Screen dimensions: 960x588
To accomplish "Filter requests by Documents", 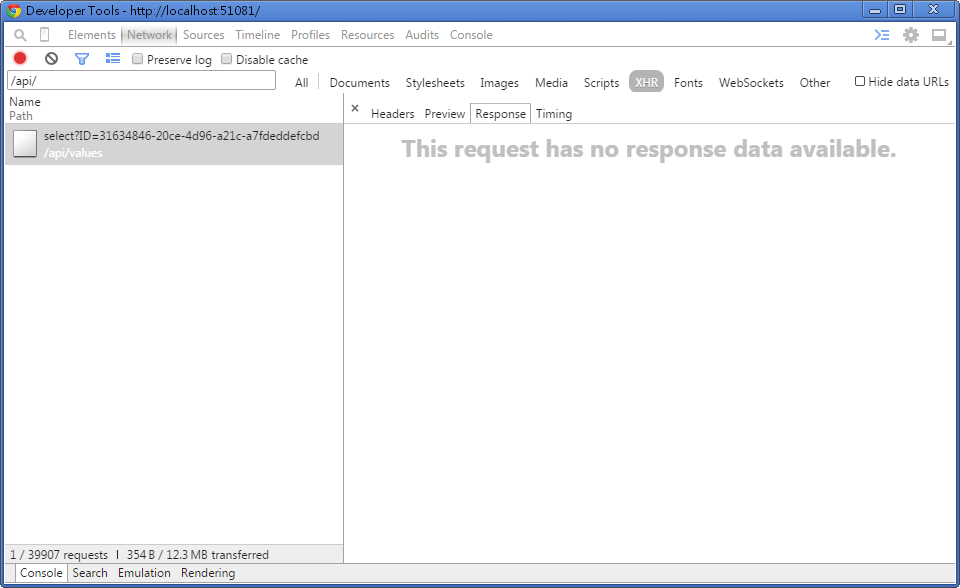I will pos(359,83).
